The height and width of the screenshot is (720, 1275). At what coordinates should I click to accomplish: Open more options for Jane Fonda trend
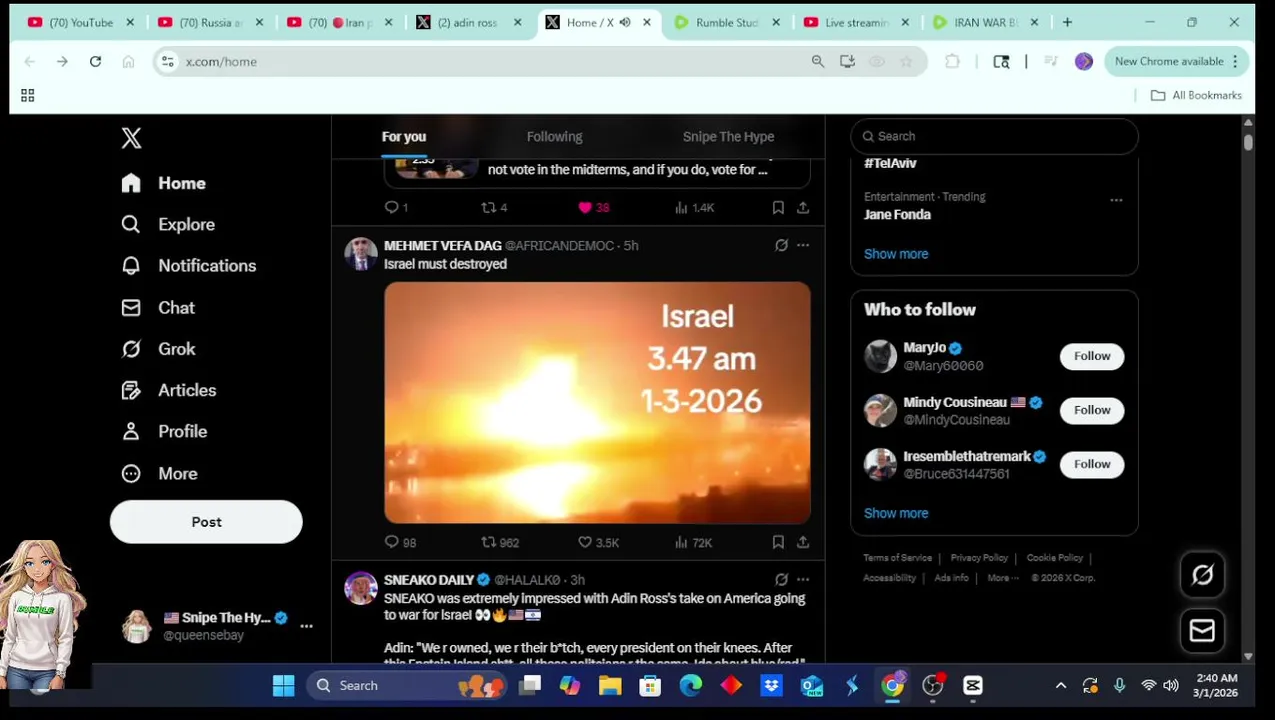(1116, 200)
